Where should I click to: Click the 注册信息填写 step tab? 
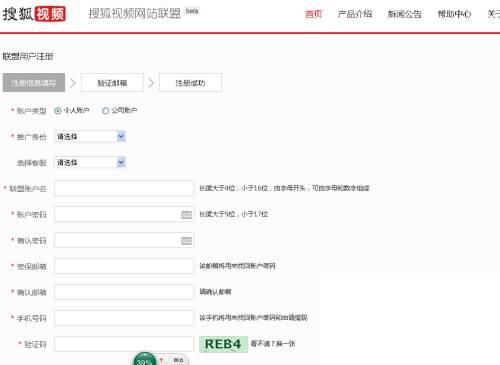coord(34,83)
